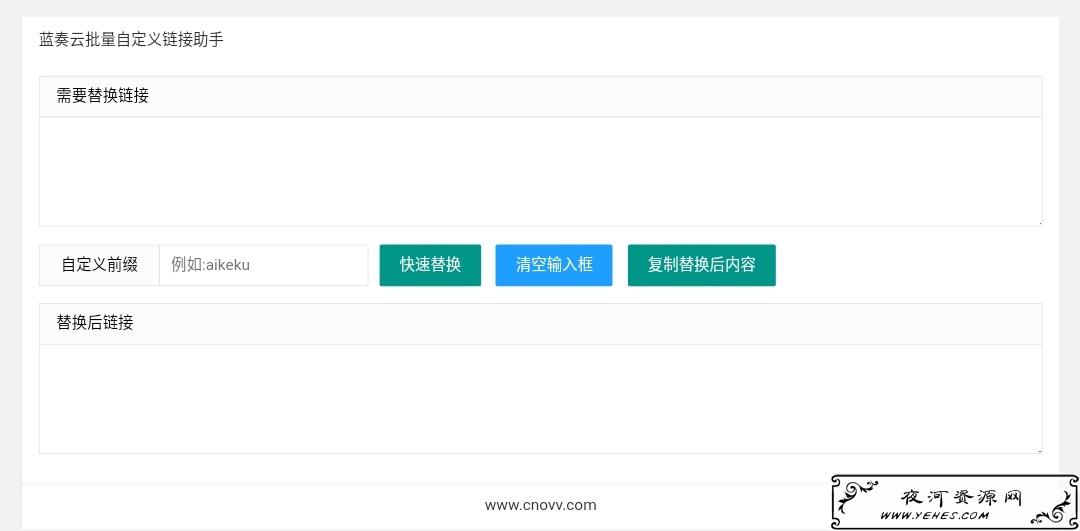Click the 自定义前缀 label

99,265
